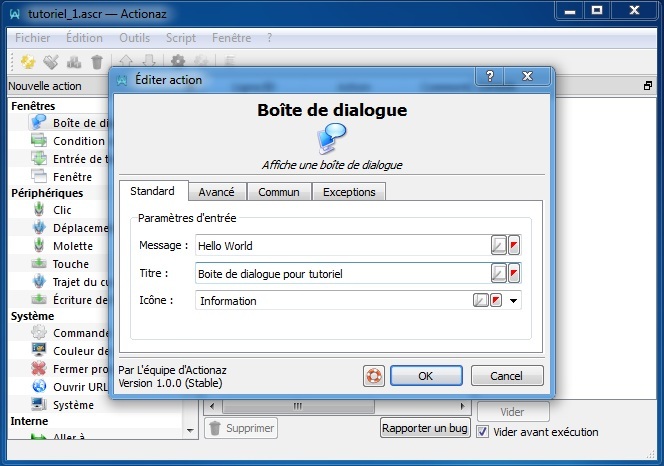The height and width of the screenshot is (466, 664).
Task: Expand the Icône dropdown arrow
Action: point(514,300)
